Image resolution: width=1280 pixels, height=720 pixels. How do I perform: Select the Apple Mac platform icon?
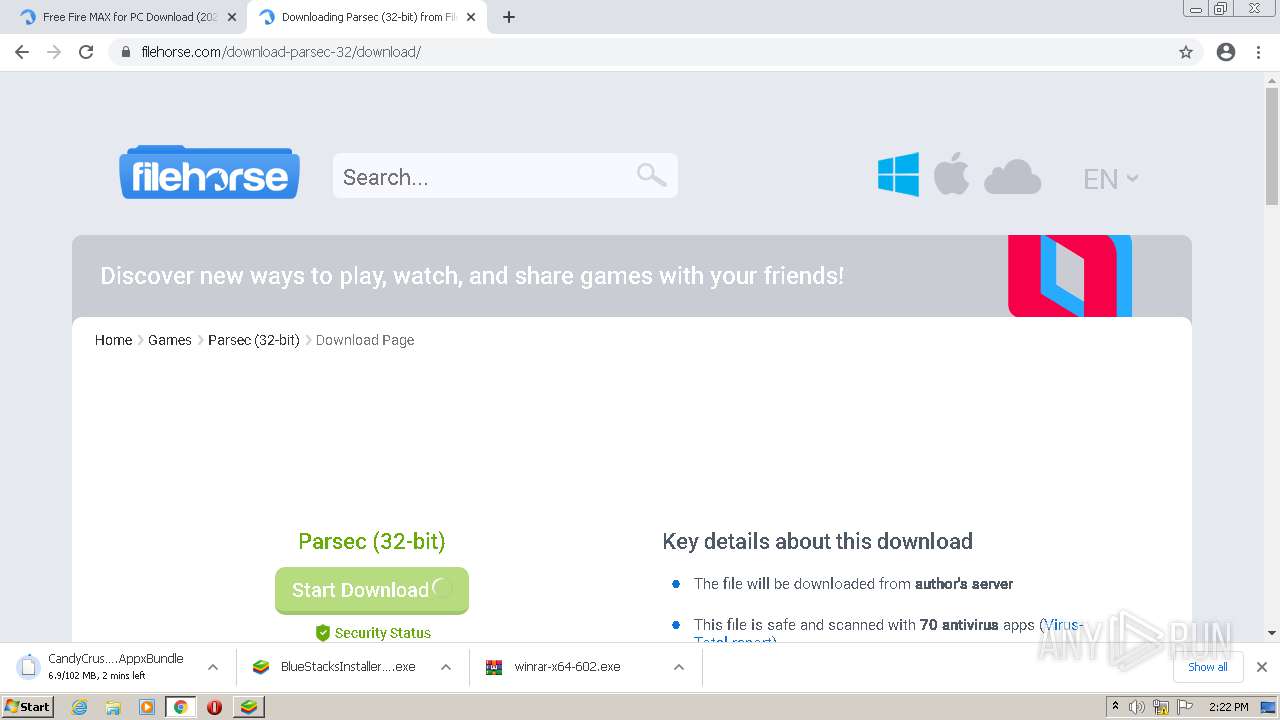[x=951, y=174]
